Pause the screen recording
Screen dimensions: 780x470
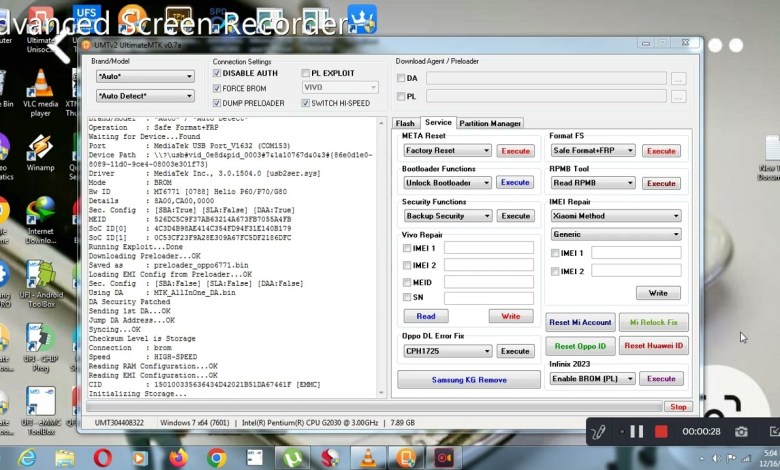tap(635, 431)
